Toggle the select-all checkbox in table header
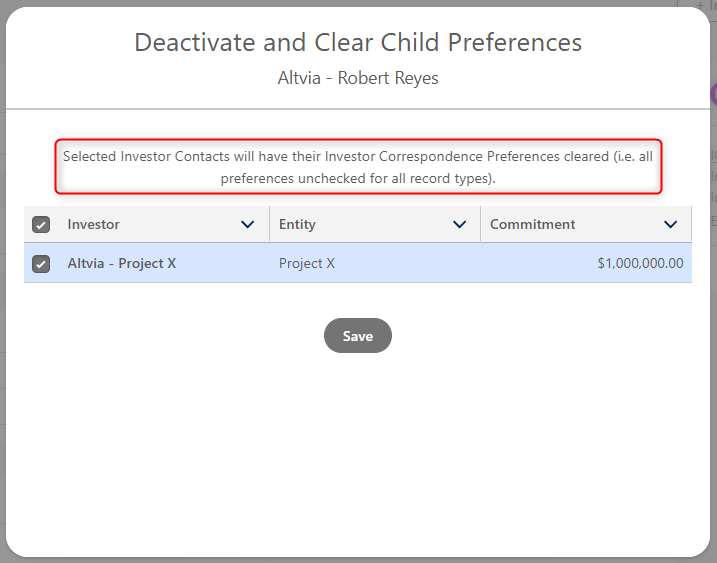 point(41,225)
